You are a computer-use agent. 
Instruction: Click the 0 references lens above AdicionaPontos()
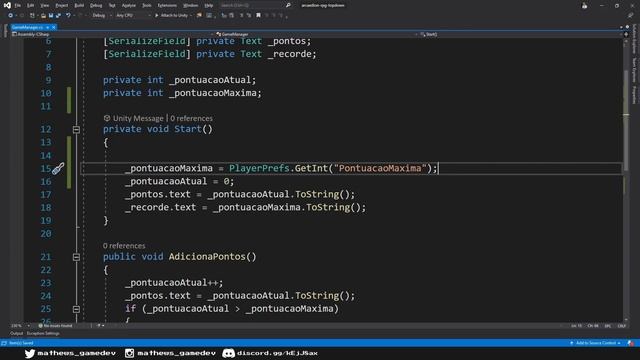tap(124, 246)
